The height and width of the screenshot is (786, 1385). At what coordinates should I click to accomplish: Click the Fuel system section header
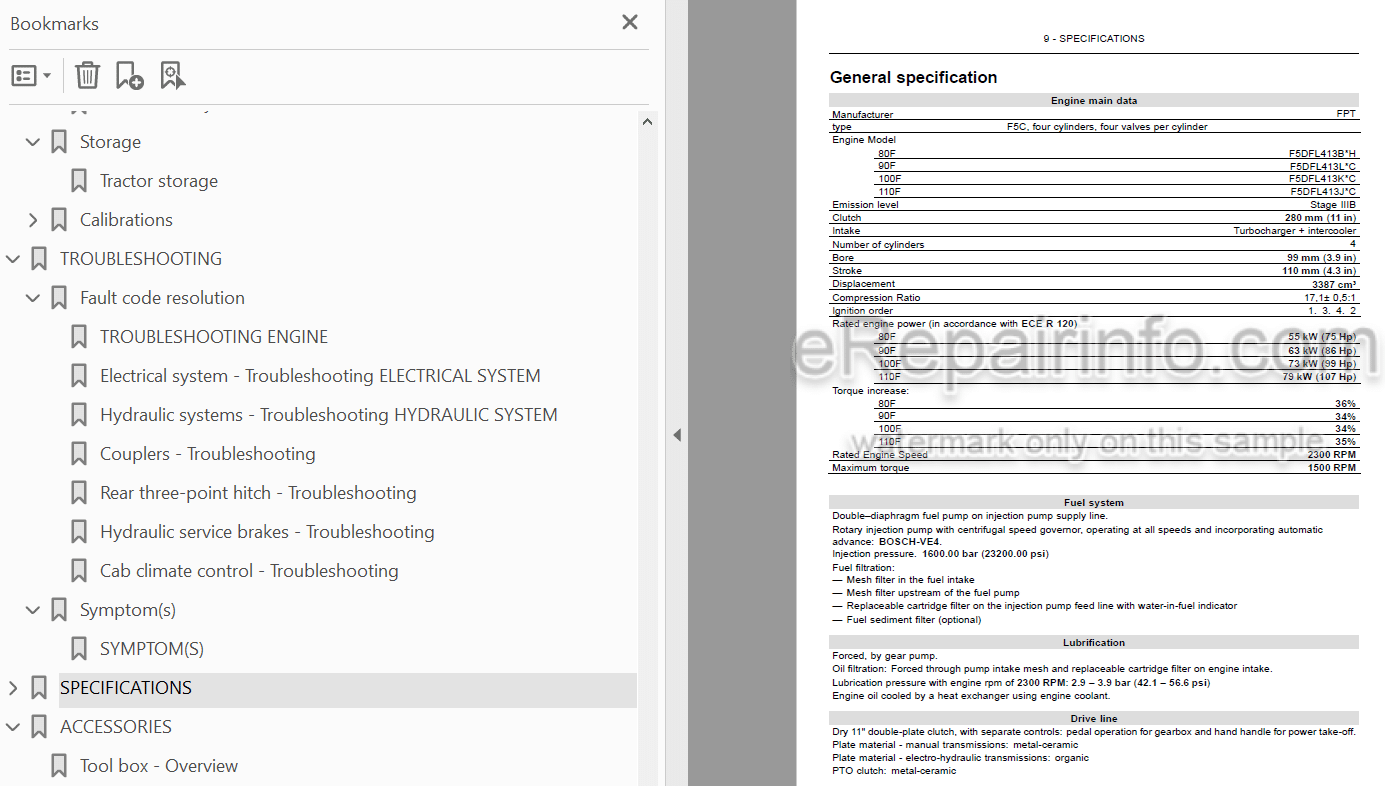pos(1094,502)
